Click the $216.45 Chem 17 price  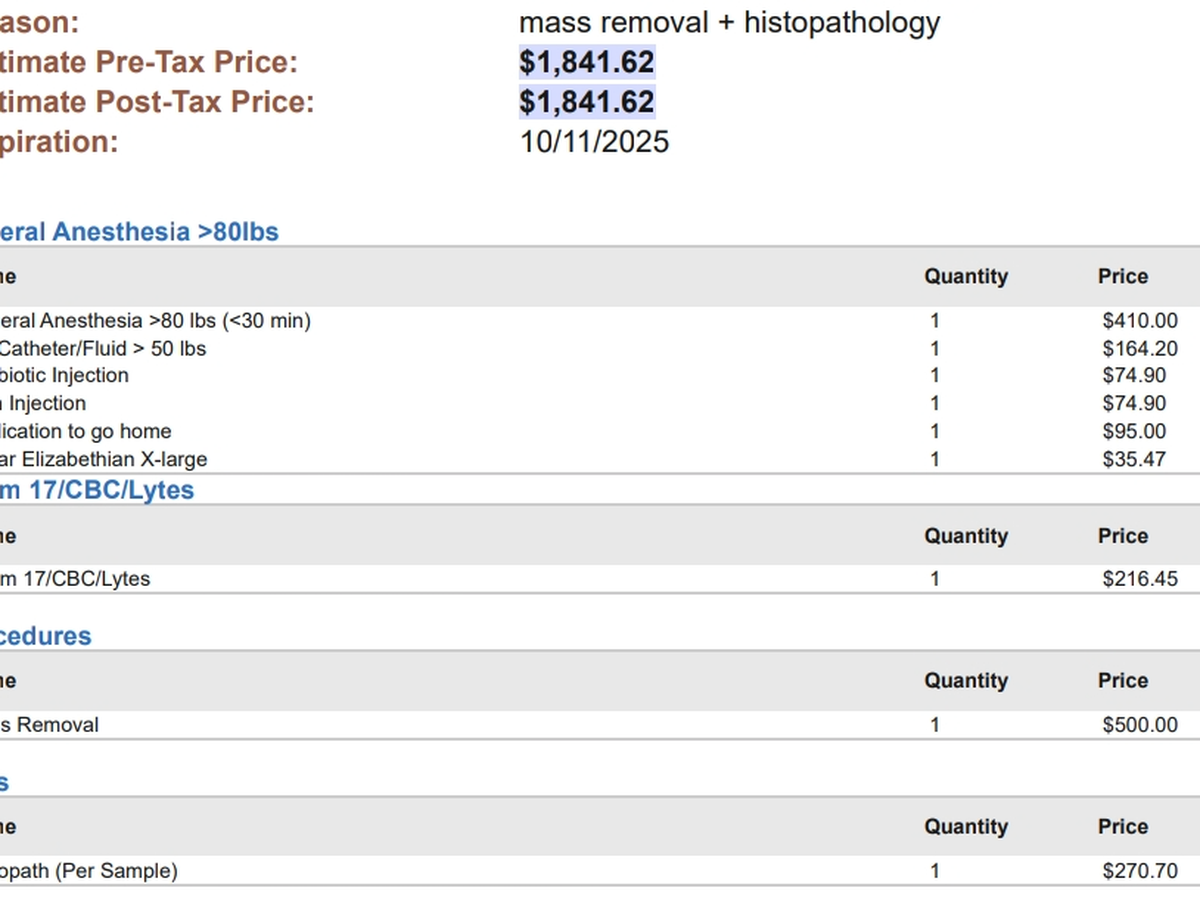click(1140, 578)
